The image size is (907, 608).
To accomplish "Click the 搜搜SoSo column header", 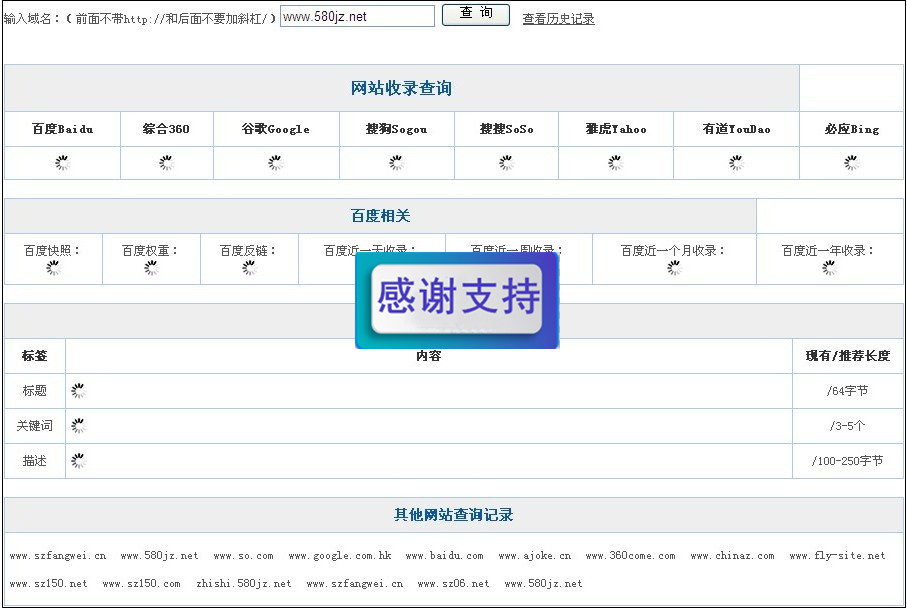I will (x=506, y=129).
